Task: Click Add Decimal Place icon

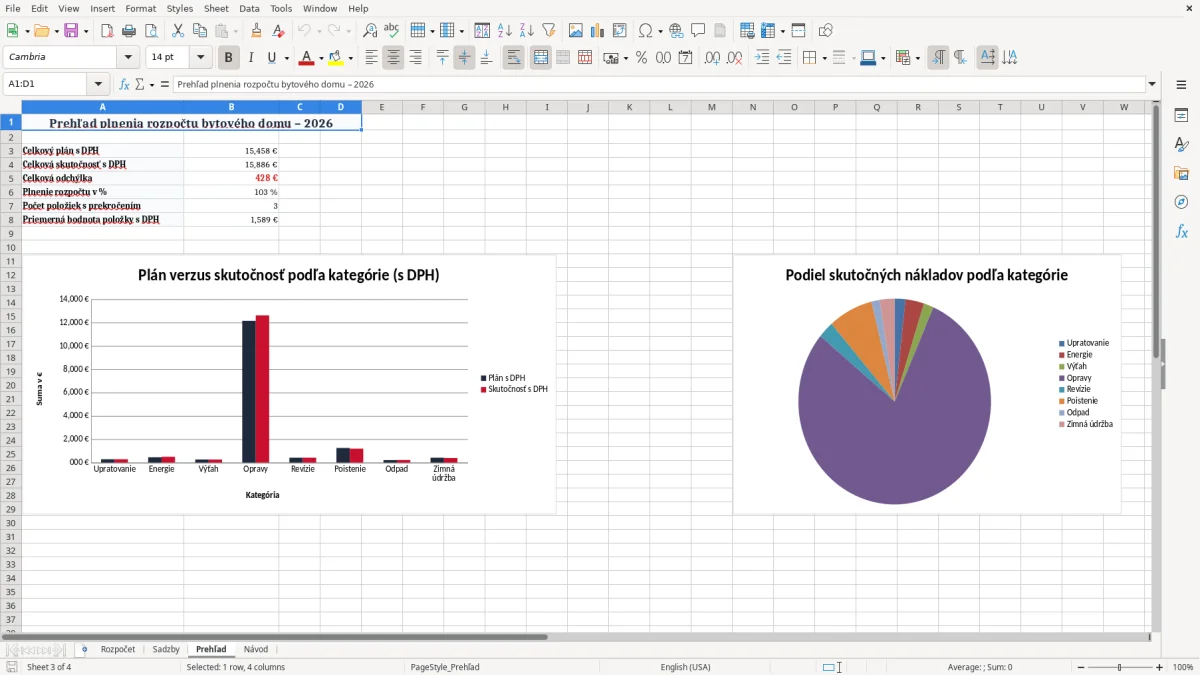Action: click(x=713, y=57)
